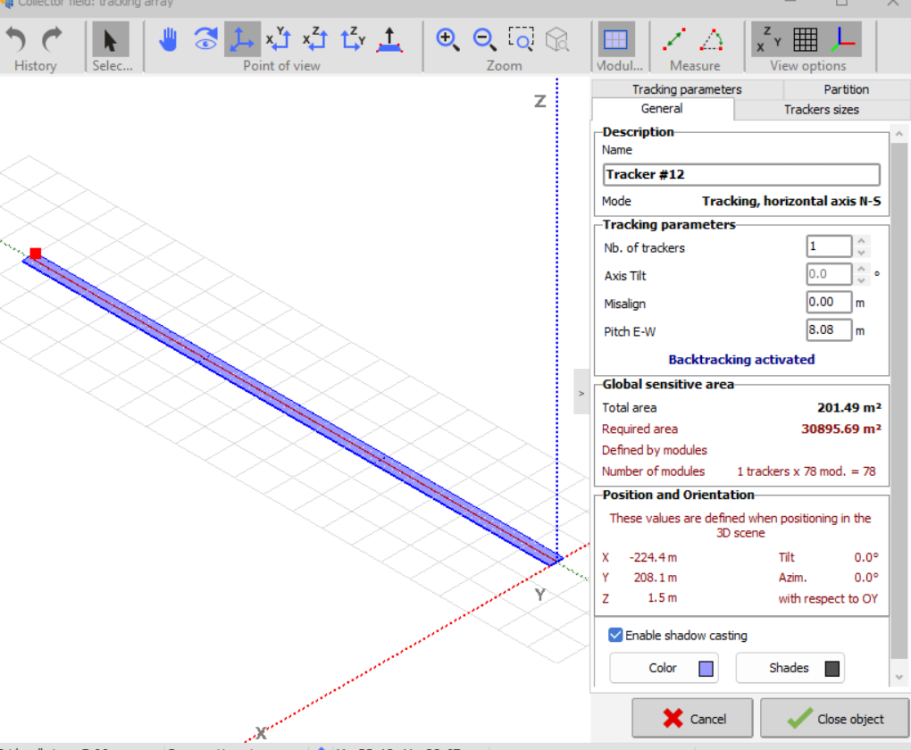
Task: Choose the orbit eye view tool
Action: click(205, 40)
